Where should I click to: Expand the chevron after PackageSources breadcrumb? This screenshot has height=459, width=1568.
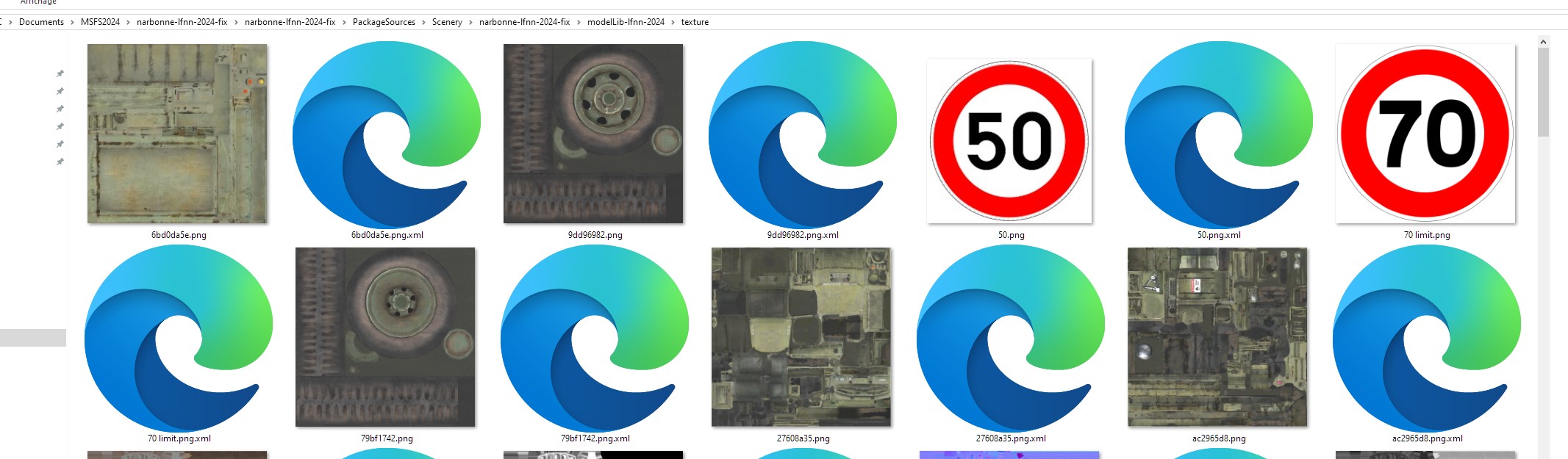coord(424,22)
